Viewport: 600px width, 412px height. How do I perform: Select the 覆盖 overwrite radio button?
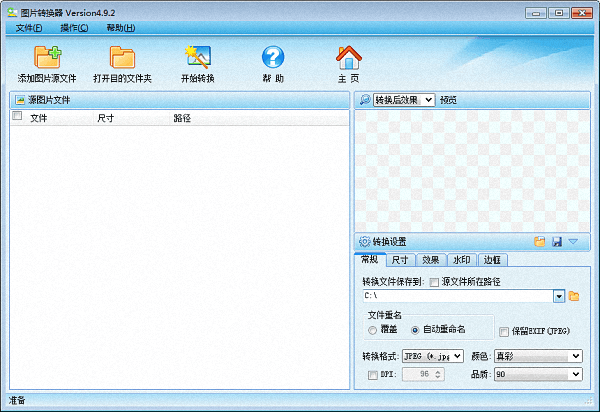373,330
